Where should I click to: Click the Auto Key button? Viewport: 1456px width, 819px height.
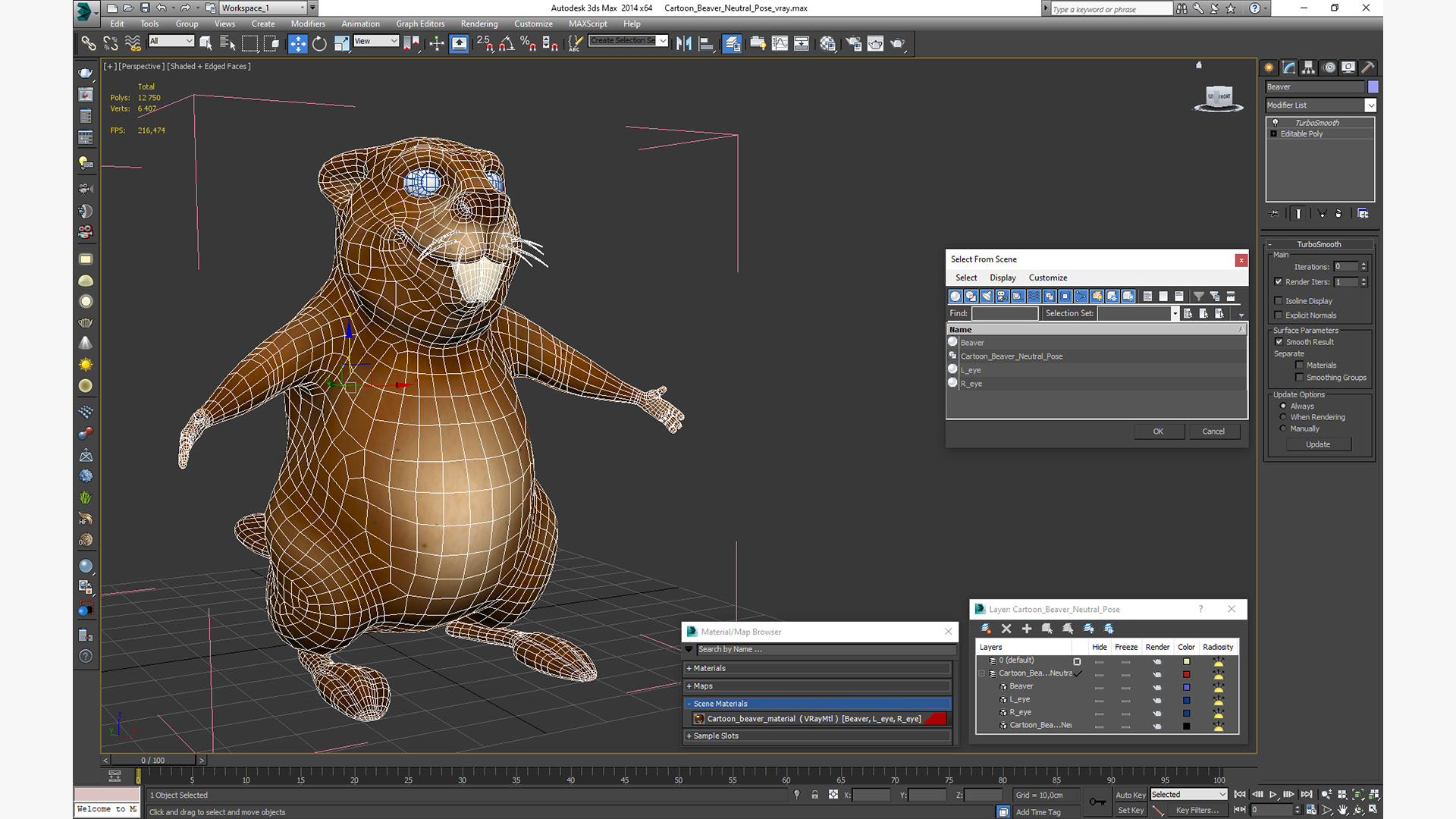tap(1131, 795)
